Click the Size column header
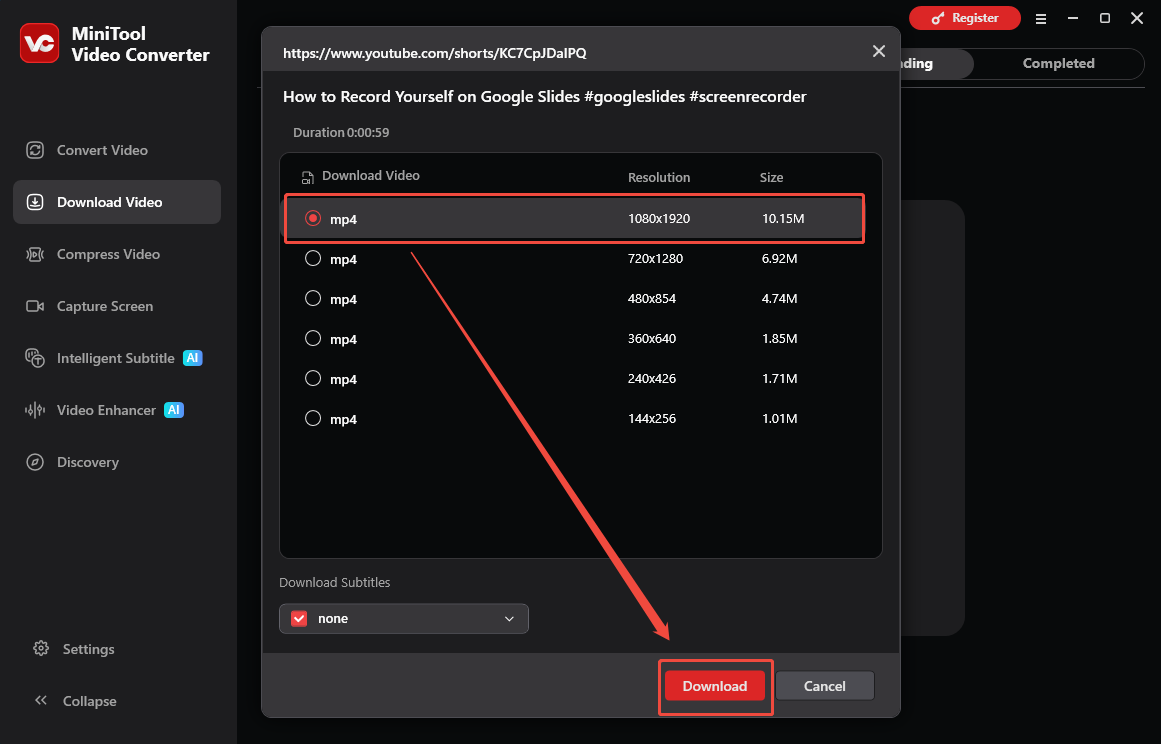1161x744 pixels. click(x=772, y=178)
